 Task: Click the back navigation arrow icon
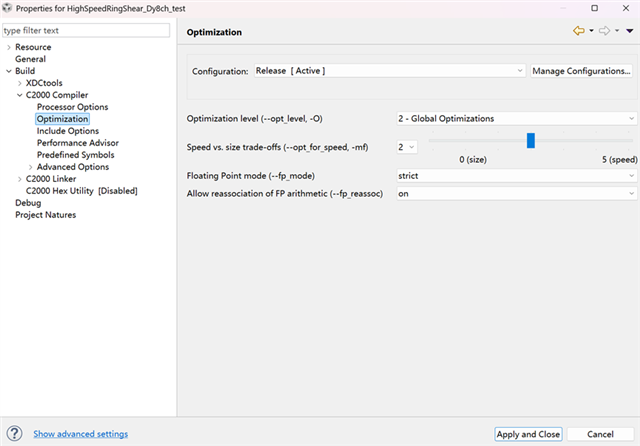tap(578, 31)
